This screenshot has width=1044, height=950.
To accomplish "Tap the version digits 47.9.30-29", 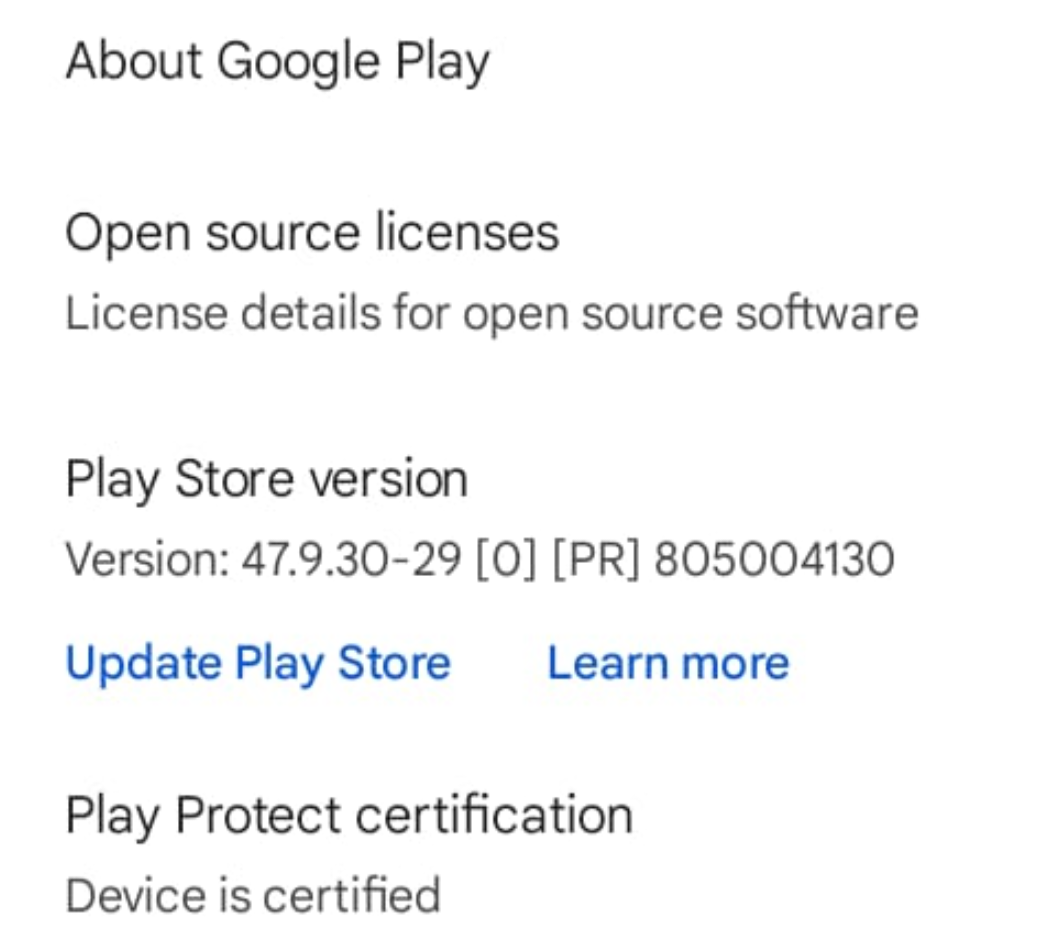I will [x=351, y=560].
